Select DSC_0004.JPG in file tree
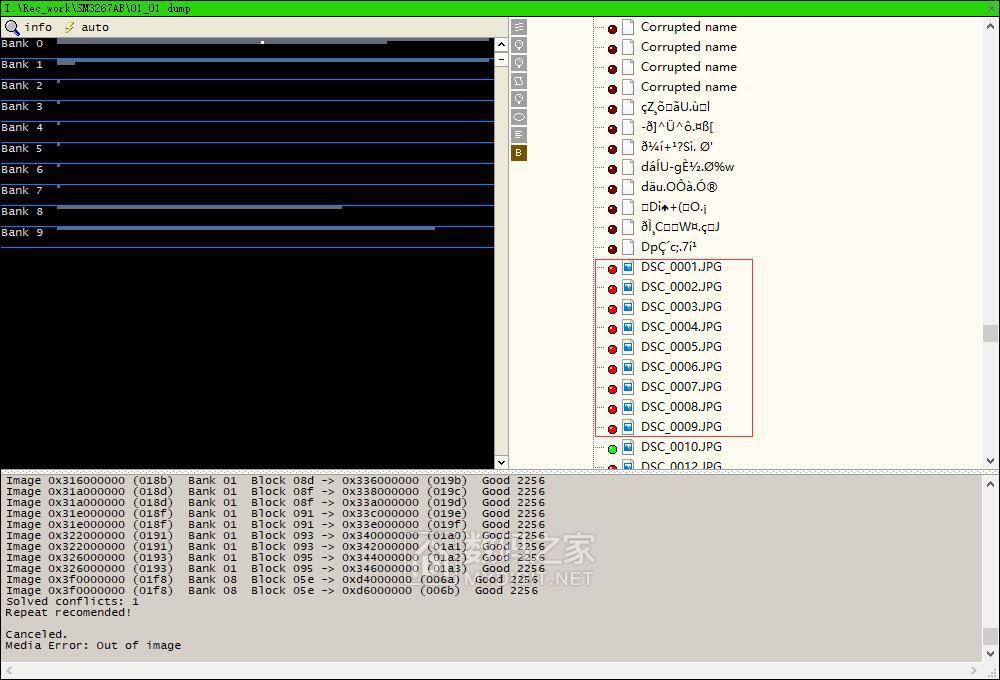The image size is (1000, 680). 681,327
